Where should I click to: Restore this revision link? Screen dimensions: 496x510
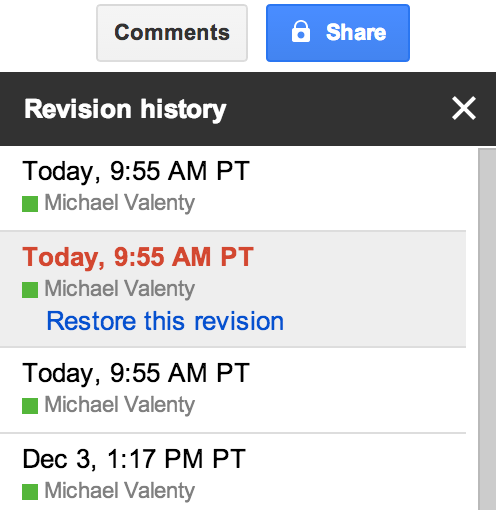click(165, 321)
